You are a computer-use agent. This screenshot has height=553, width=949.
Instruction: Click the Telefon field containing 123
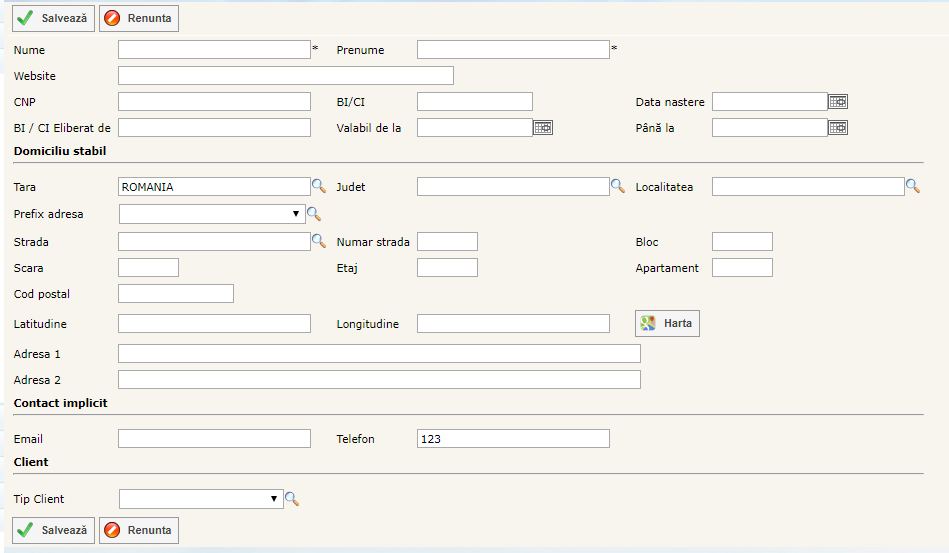512,439
